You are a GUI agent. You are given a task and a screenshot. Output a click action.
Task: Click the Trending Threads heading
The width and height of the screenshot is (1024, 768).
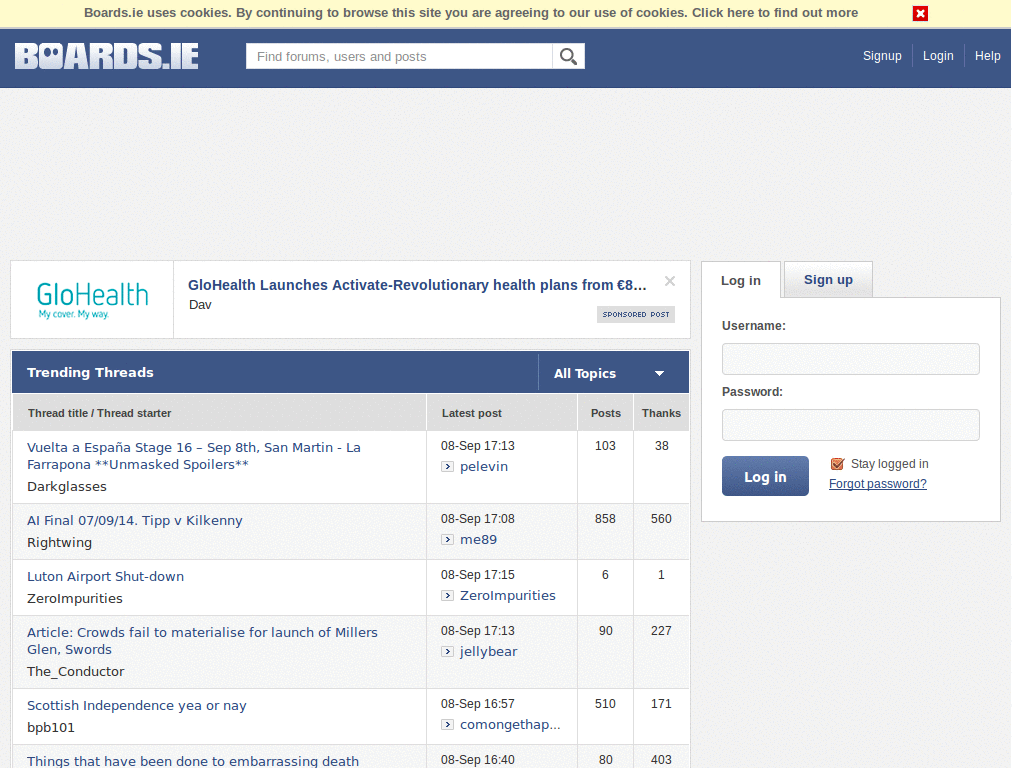[90, 372]
